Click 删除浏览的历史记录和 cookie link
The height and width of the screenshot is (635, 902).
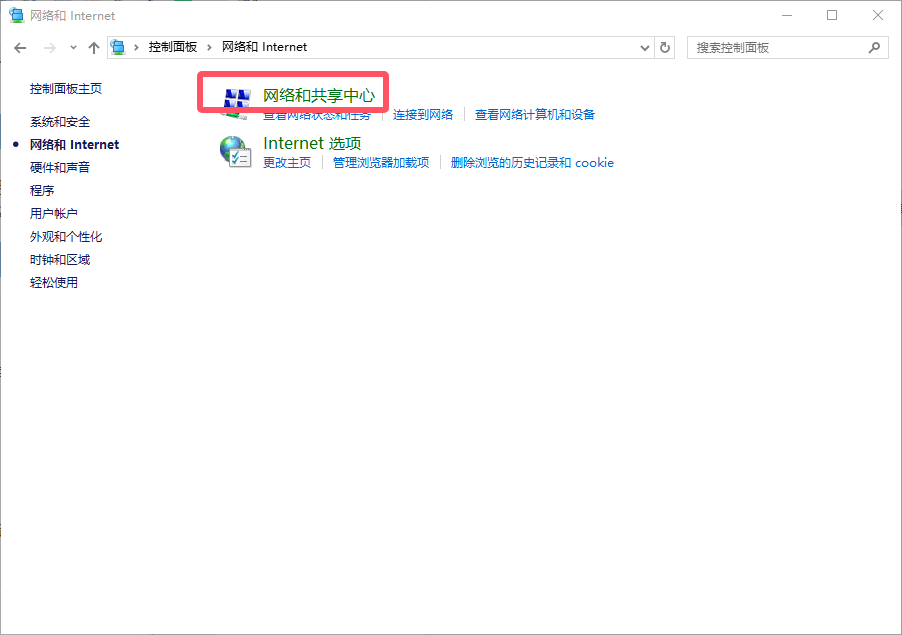(x=532, y=163)
